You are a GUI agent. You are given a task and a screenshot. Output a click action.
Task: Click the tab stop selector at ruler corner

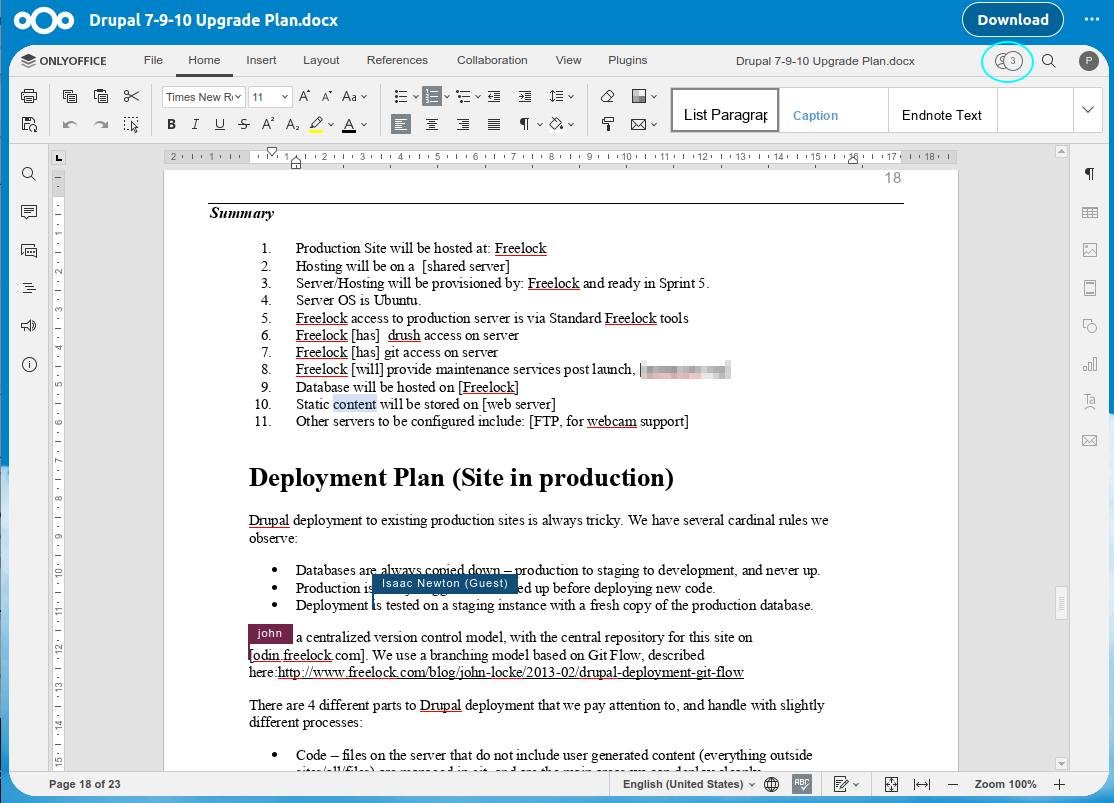coord(59,157)
